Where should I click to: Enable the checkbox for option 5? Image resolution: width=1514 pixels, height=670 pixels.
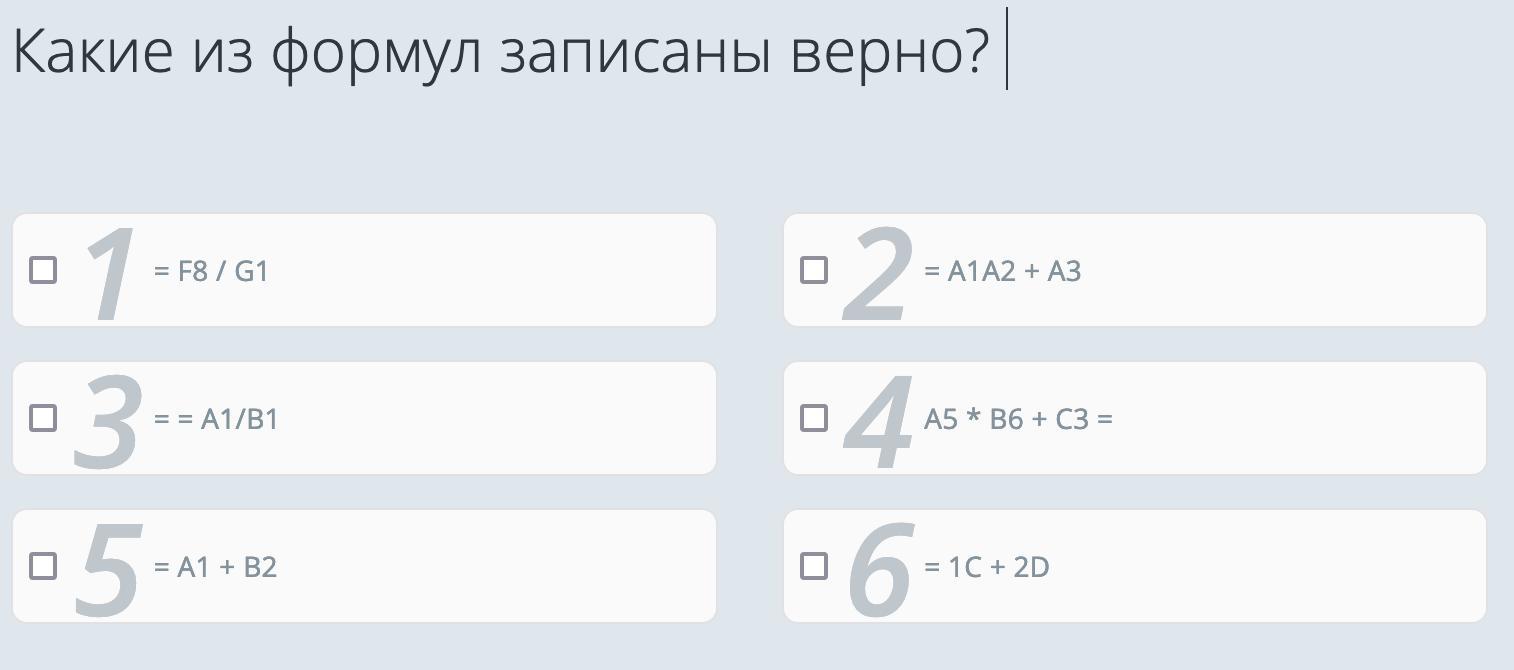click(43, 566)
